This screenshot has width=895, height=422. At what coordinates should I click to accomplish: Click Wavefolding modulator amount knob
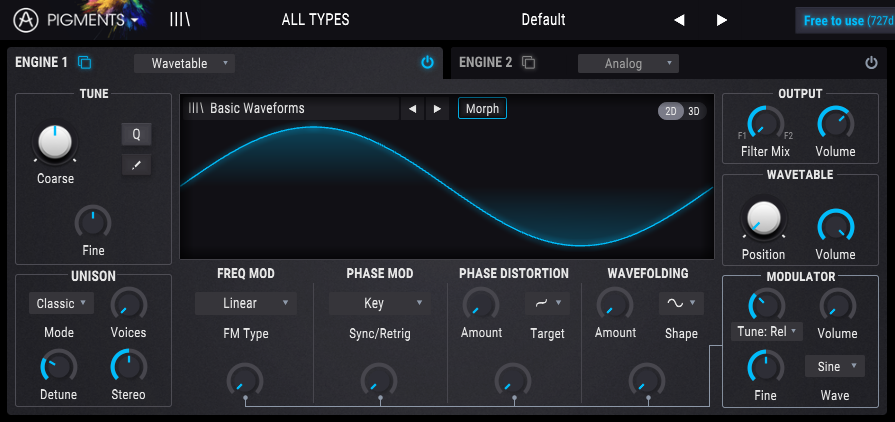tap(647, 380)
